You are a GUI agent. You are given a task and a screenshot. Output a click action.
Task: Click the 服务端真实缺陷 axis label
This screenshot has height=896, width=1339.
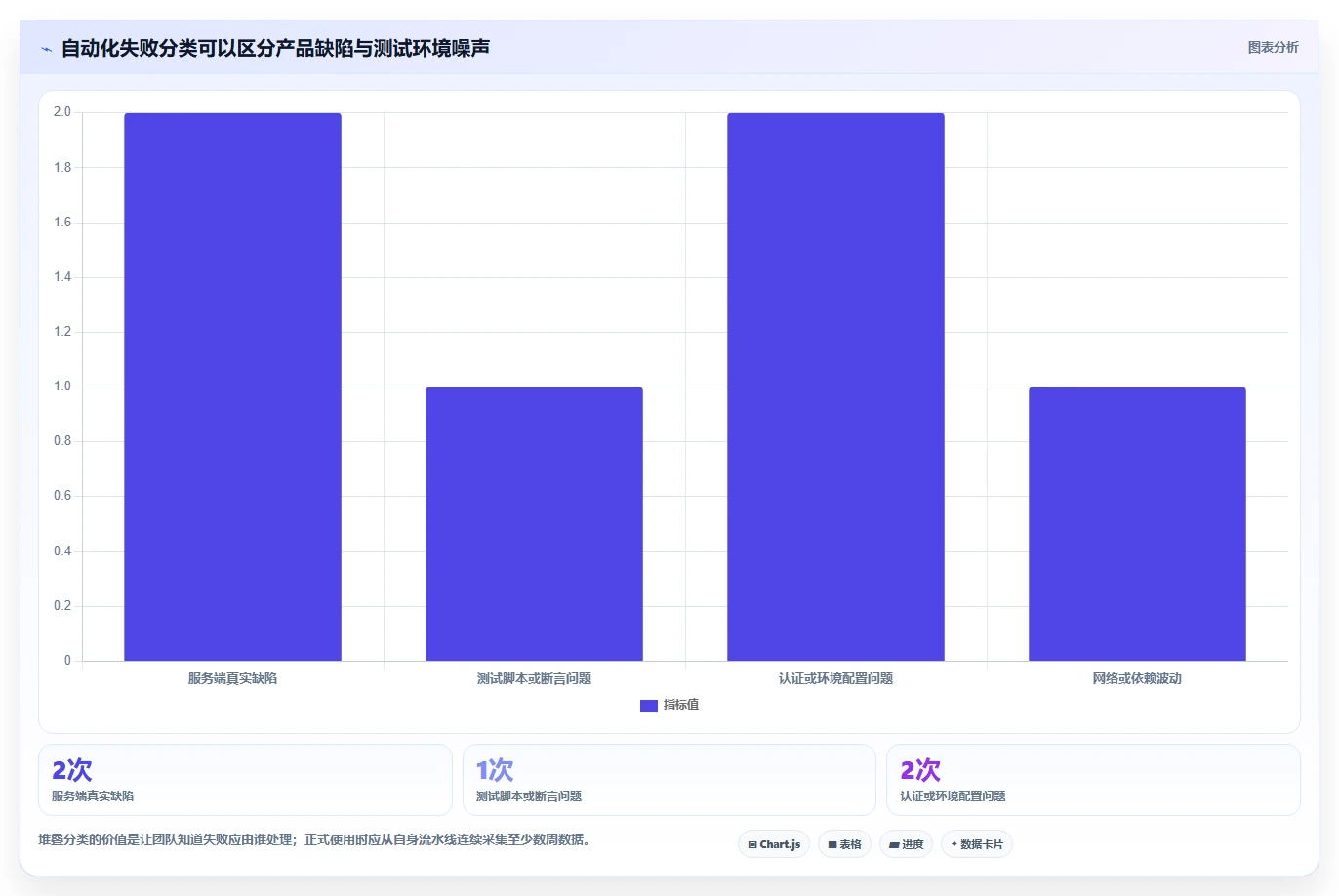232,678
